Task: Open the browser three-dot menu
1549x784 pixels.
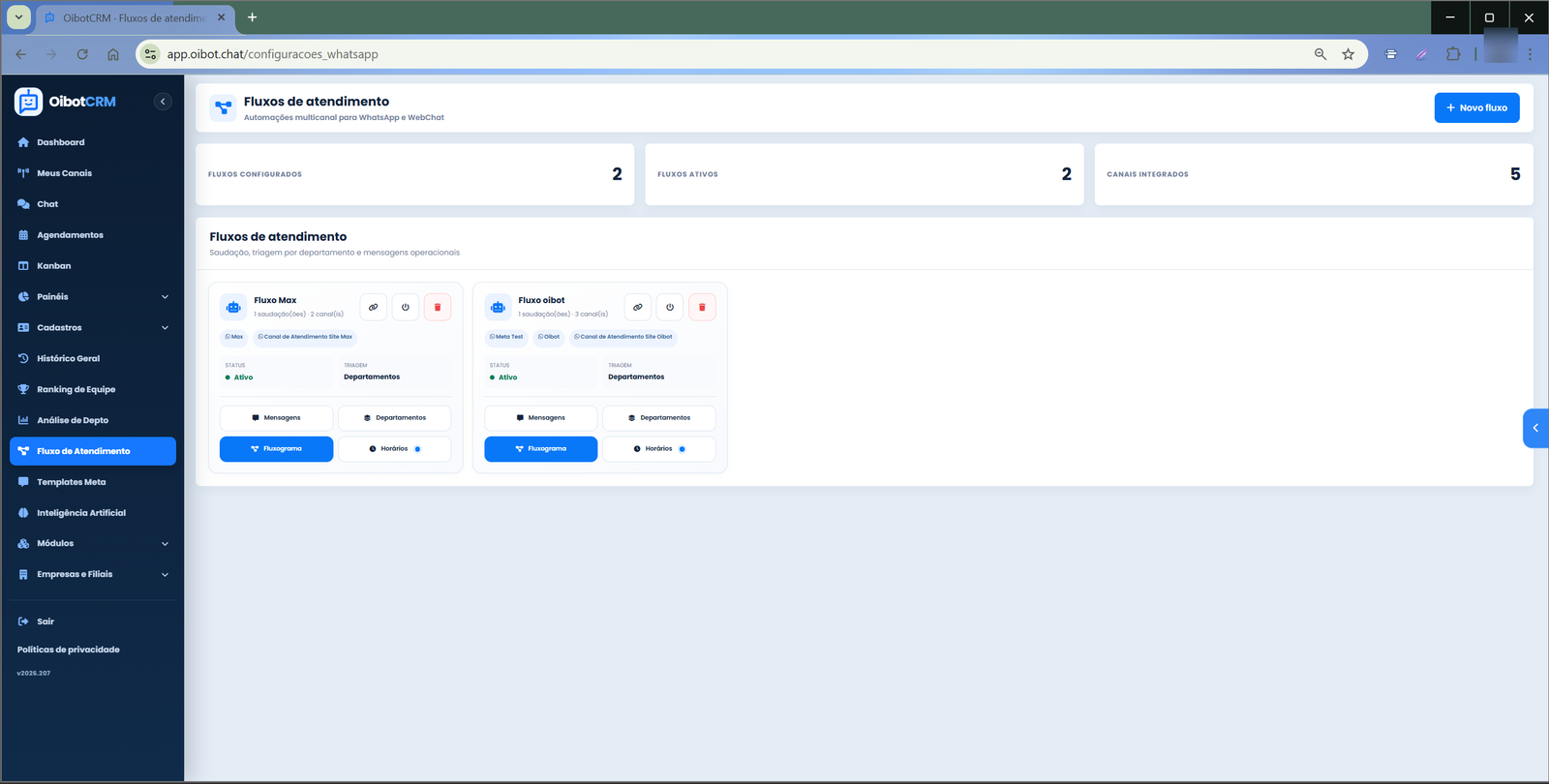Action: [1530, 54]
